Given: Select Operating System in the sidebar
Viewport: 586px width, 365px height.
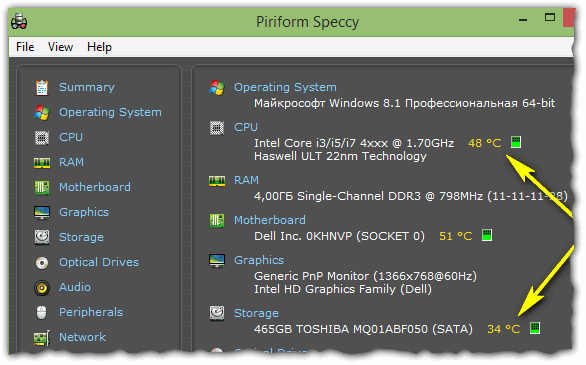Looking at the screenshot, I should click(x=110, y=112).
